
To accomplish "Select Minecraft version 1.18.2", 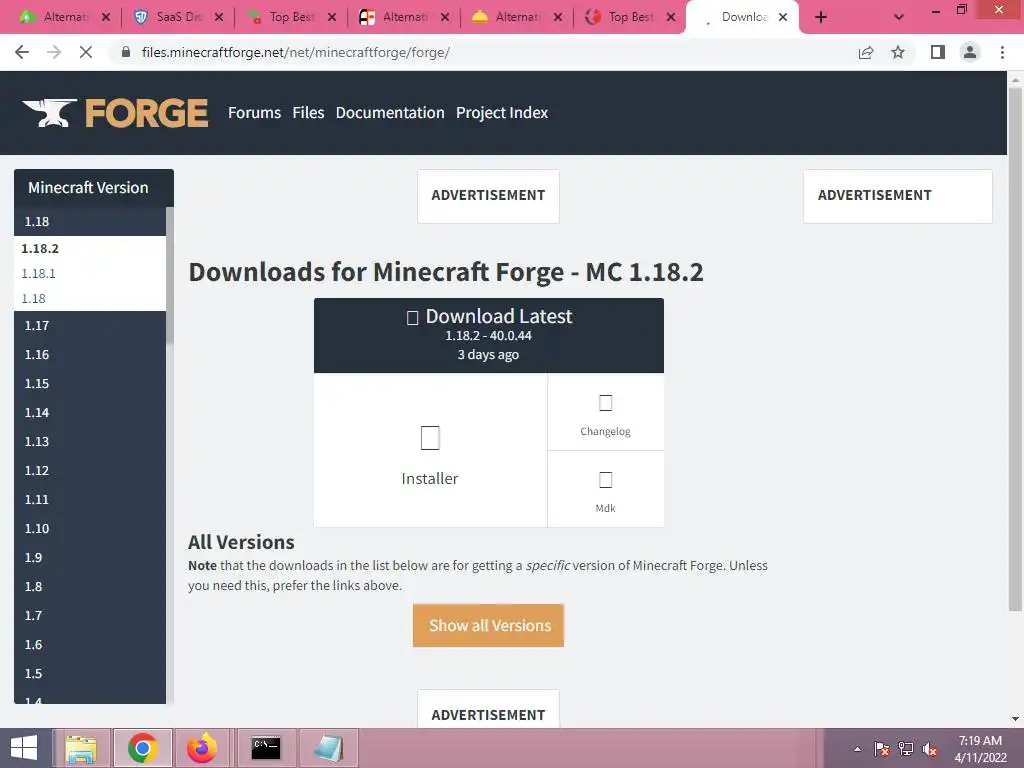I will click(x=40, y=249).
